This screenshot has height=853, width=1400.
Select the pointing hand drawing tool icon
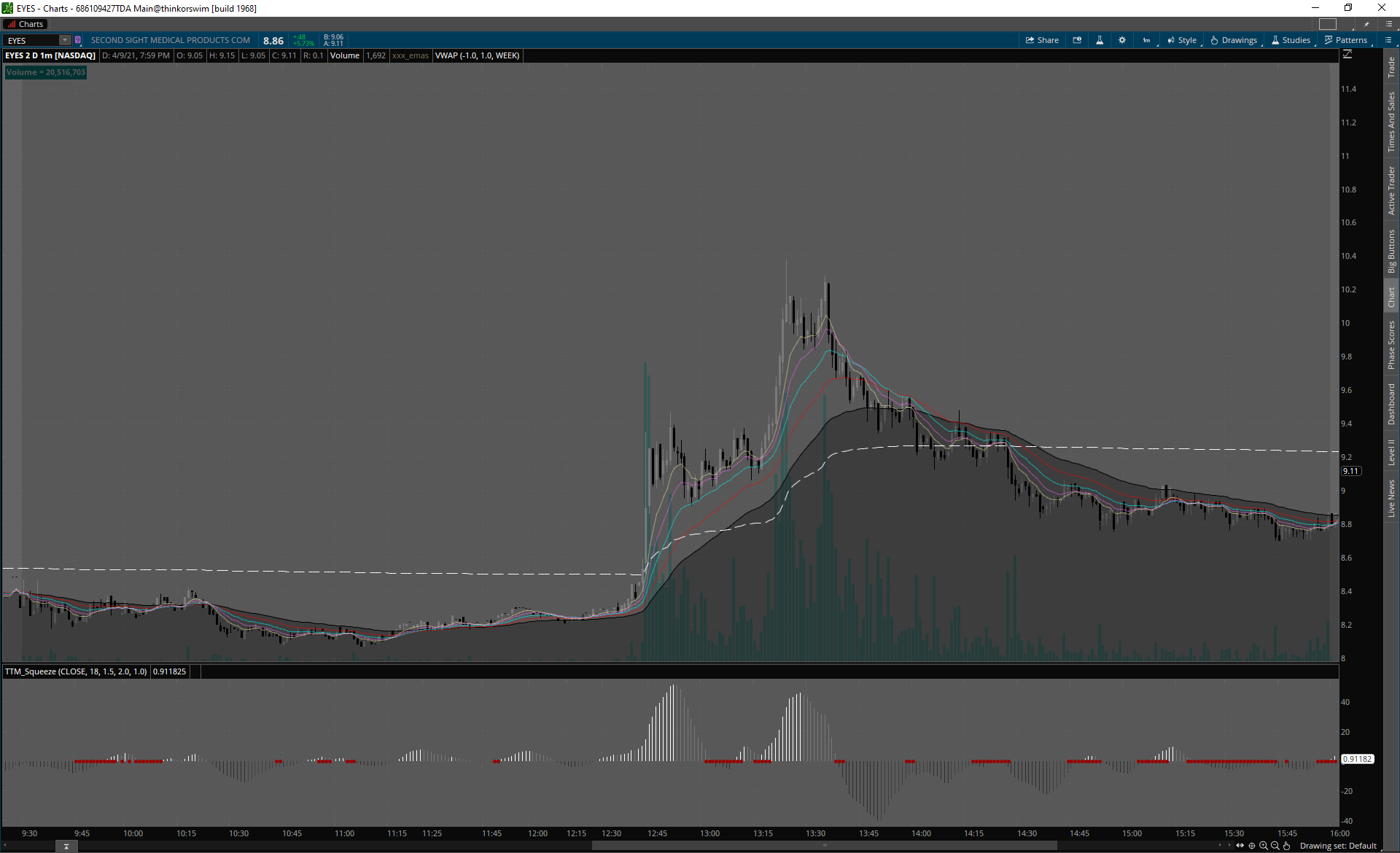[1287, 846]
